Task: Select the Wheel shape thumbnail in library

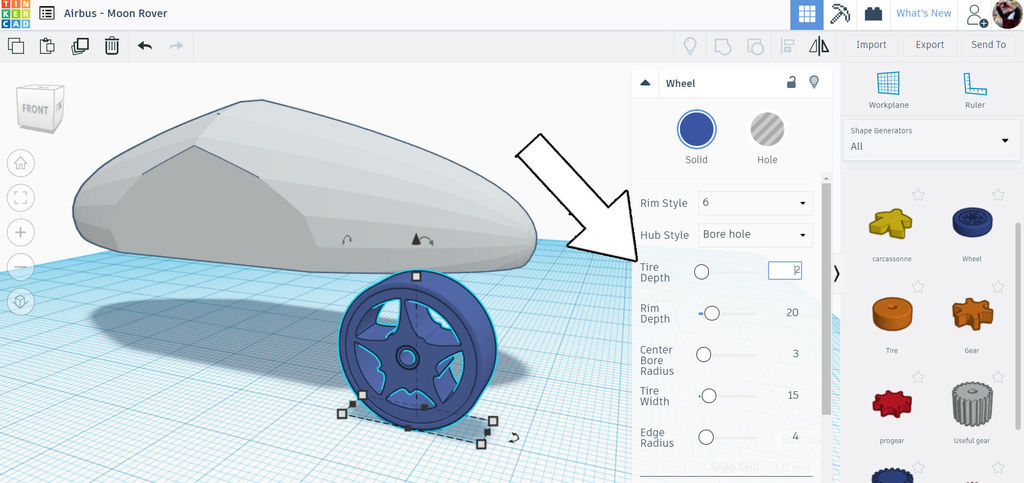Action: point(972,223)
